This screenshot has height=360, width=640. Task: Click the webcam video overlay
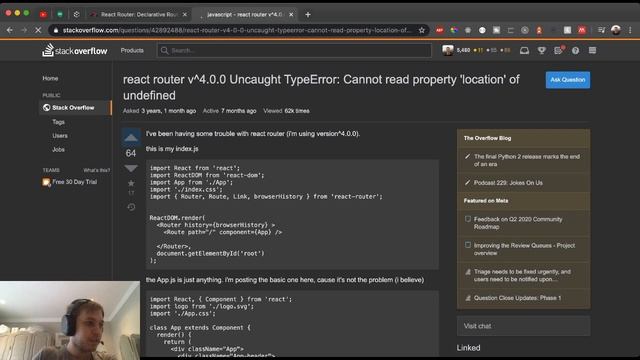[70, 320]
